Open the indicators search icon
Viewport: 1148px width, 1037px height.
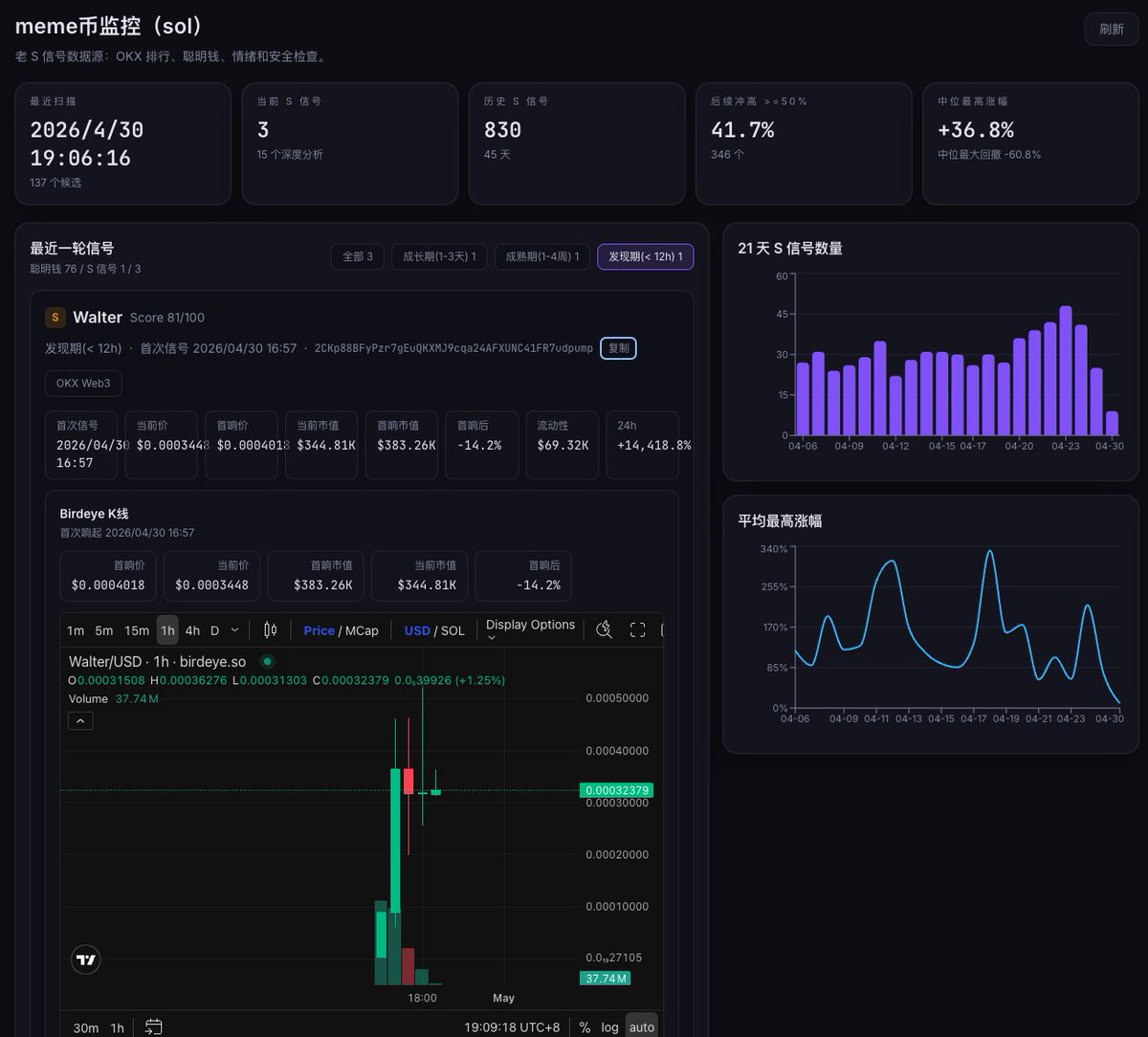pyautogui.click(x=604, y=629)
